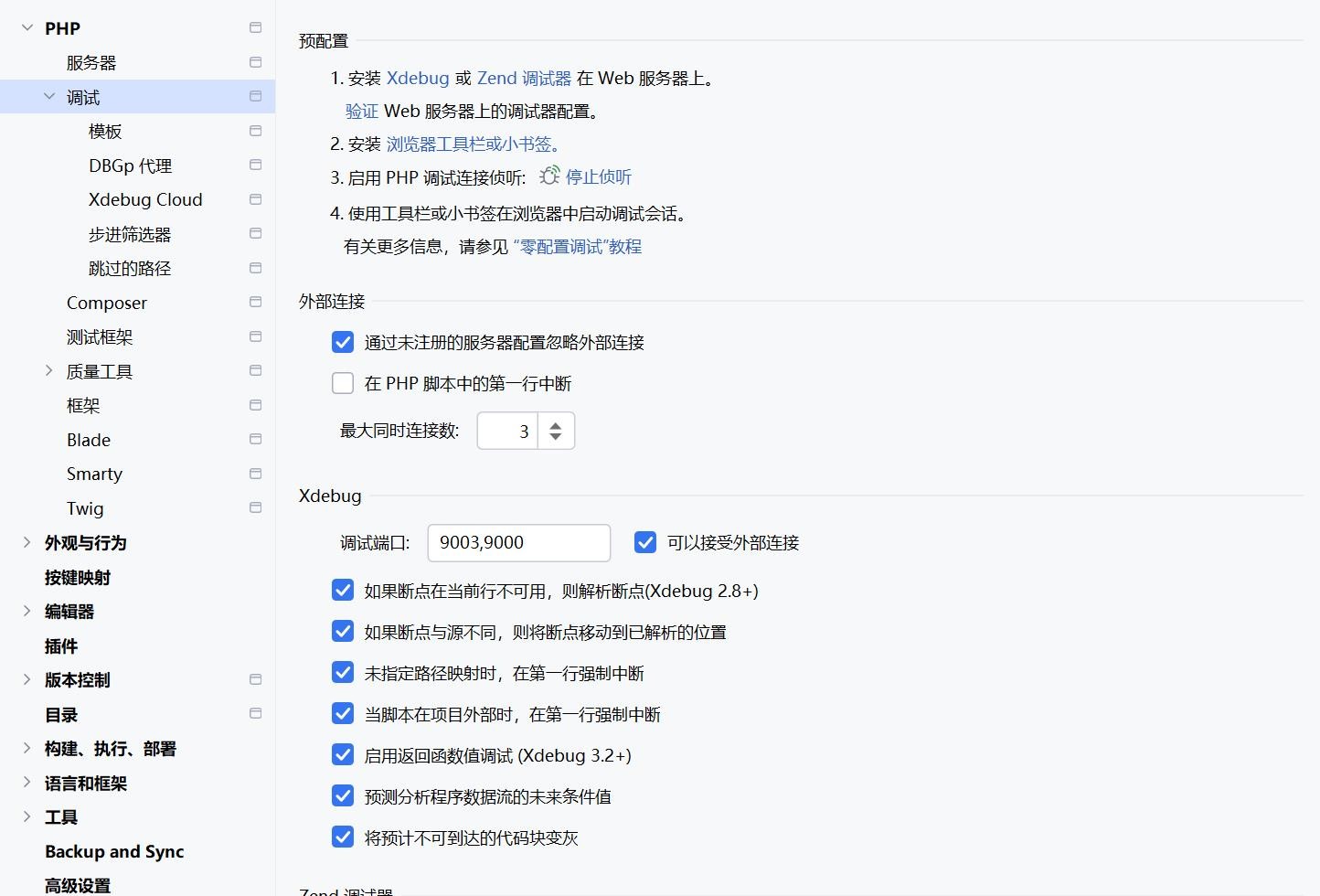Click the bug icon beside 停止侦听
The height and width of the screenshot is (896, 1320).
coord(548,176)
